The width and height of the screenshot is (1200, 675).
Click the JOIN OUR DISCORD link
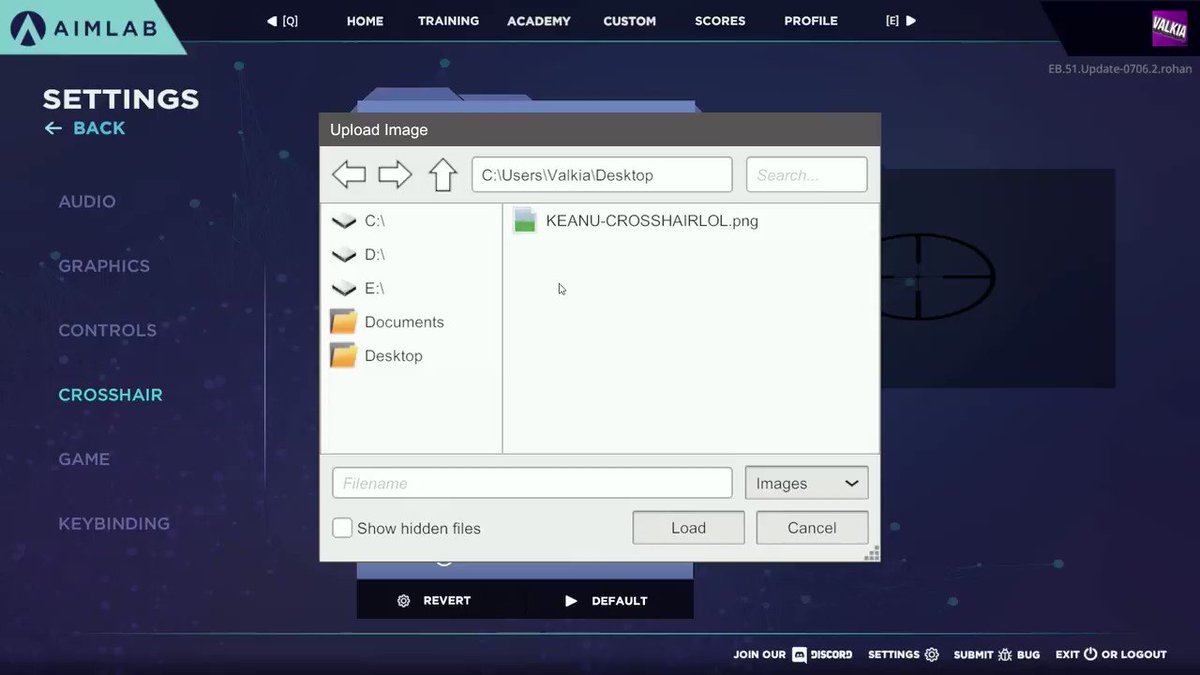(x=793, y=655)
